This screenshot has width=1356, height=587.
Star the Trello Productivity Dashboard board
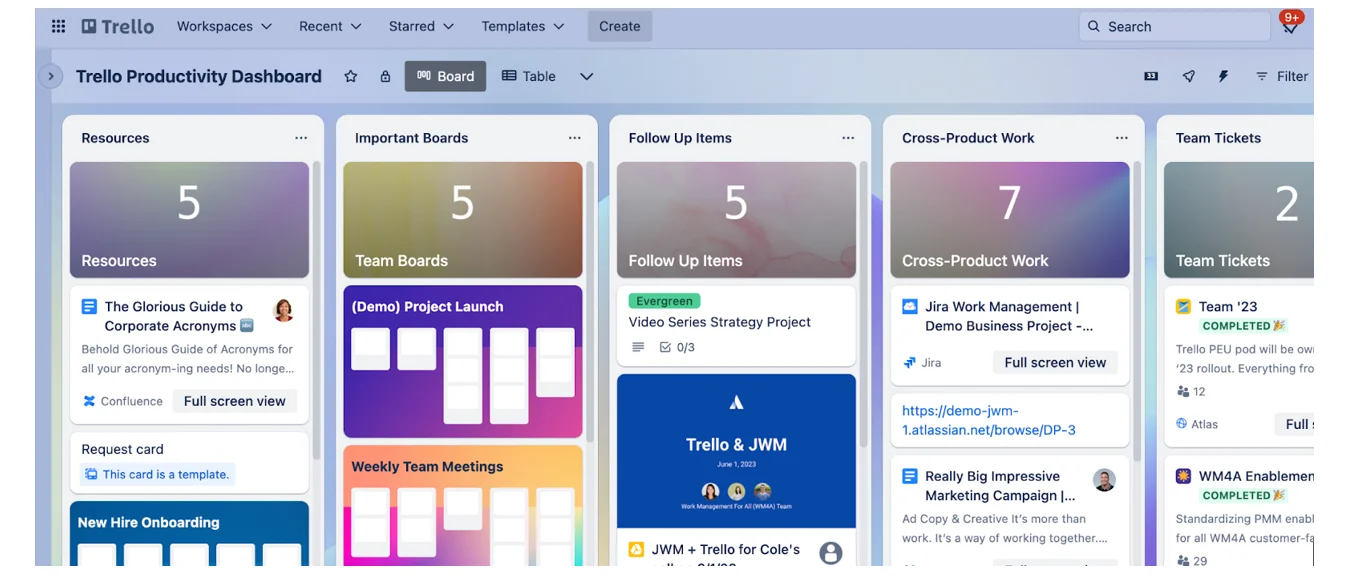[351, 76]
